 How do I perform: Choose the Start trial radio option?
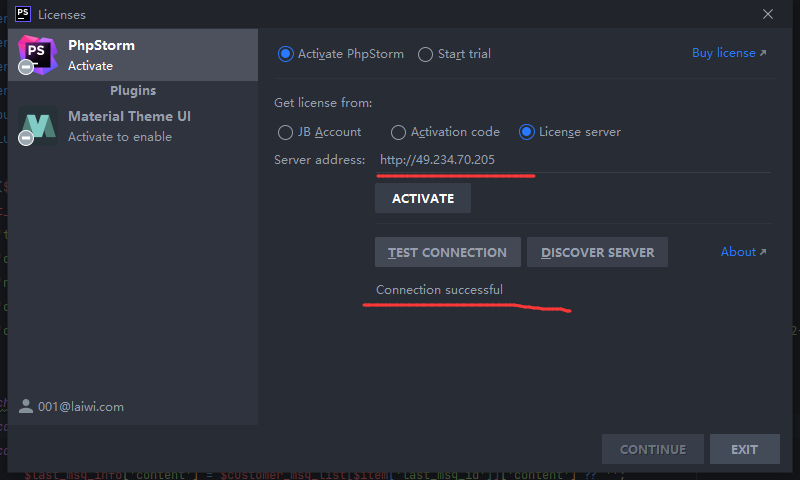point(426,54)
